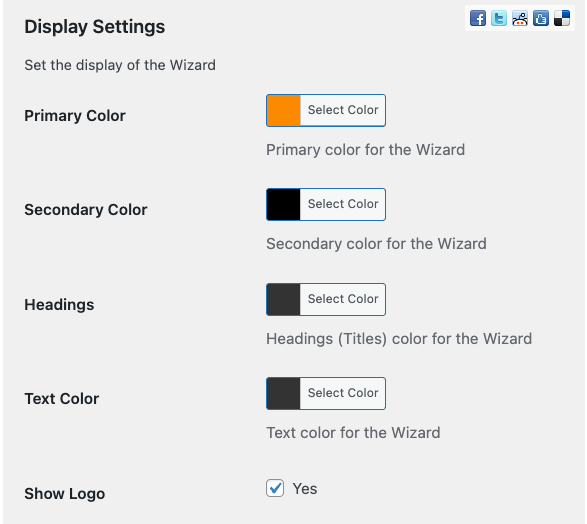Click the Twitter share icon
Image resolution: width=587 pixels, height=524 pixels.
click(499, 18)
